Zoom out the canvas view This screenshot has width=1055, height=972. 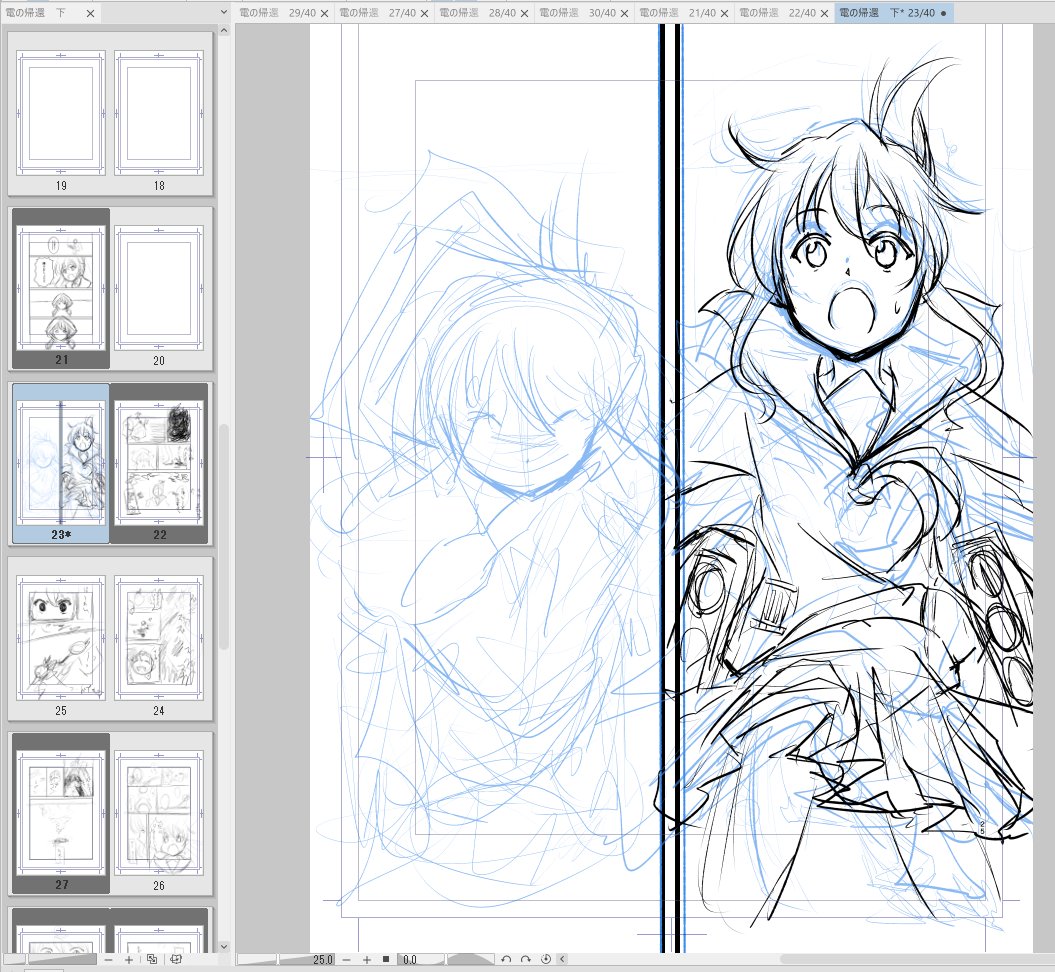347,960
